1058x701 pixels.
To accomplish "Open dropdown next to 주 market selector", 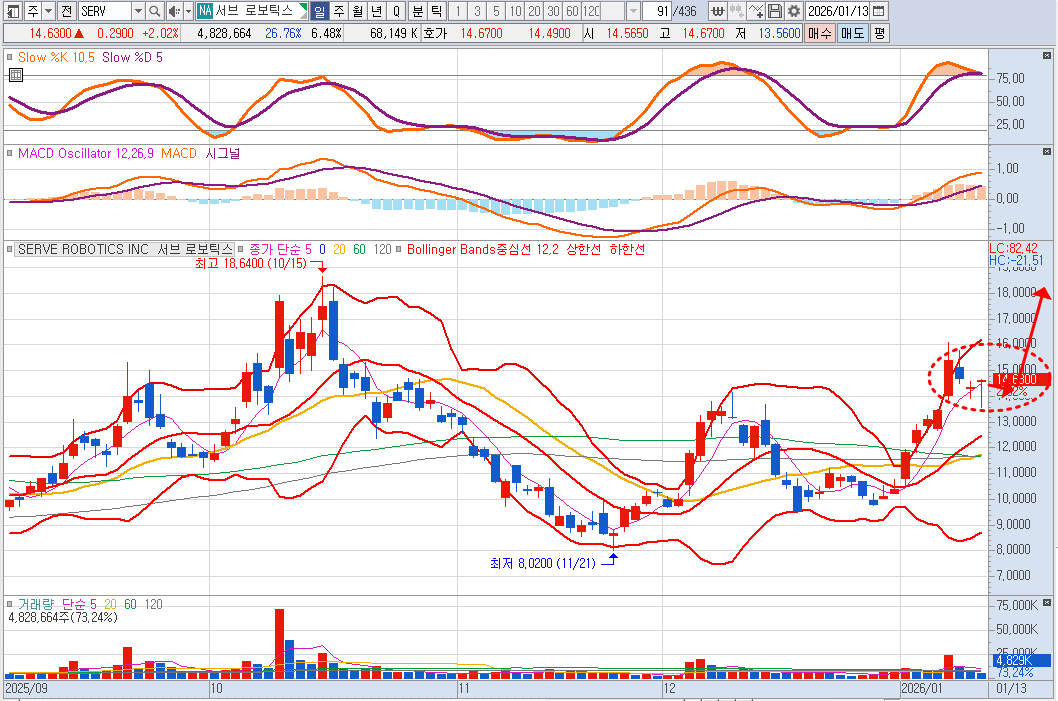I will click(47, 11).
